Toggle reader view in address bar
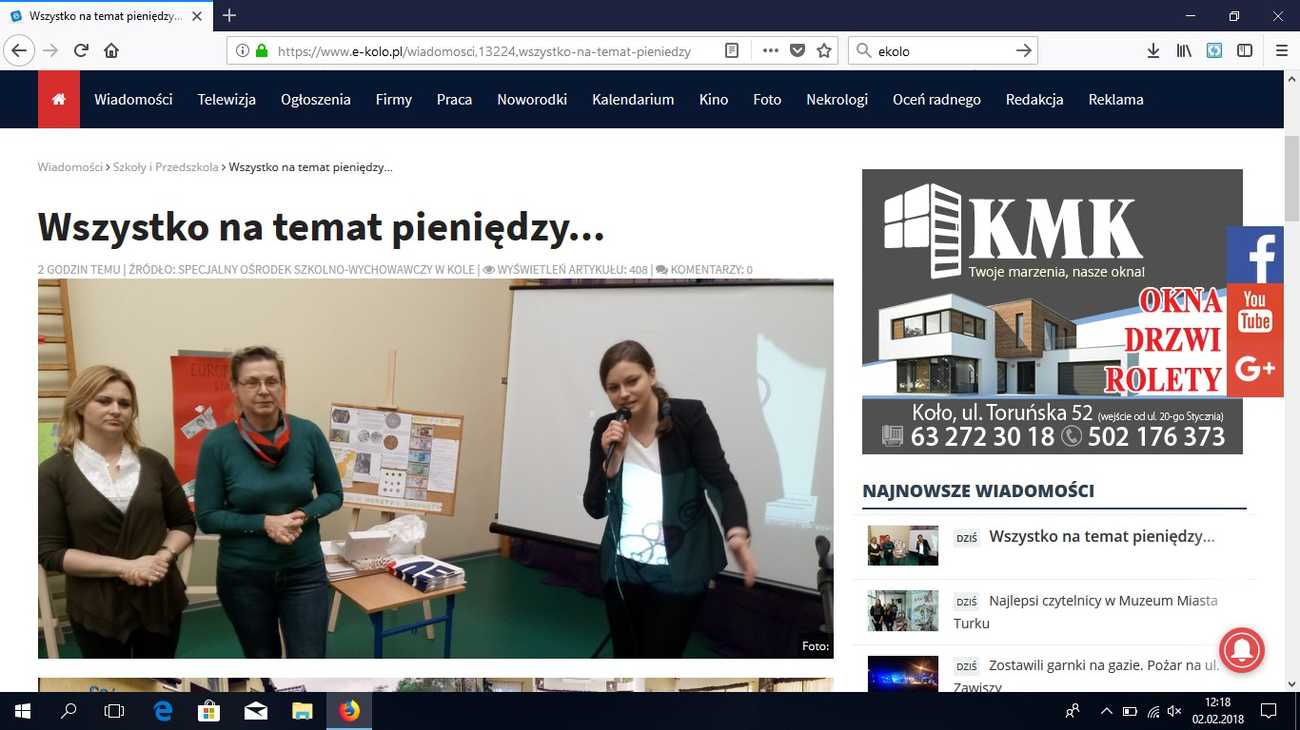The width and height of the screenshot is (1300, 730). tap(732, 50)
